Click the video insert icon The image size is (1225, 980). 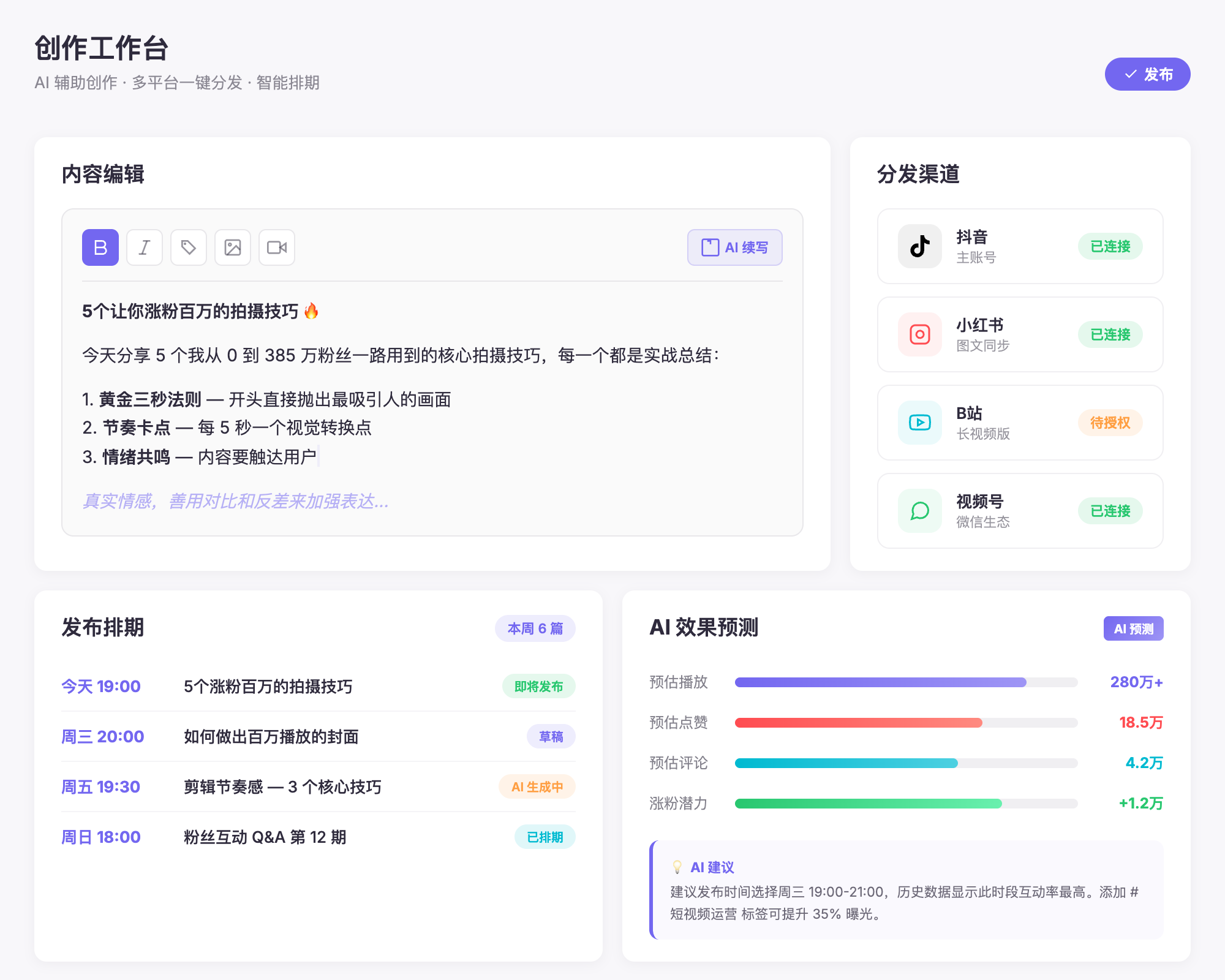(276, 247)
